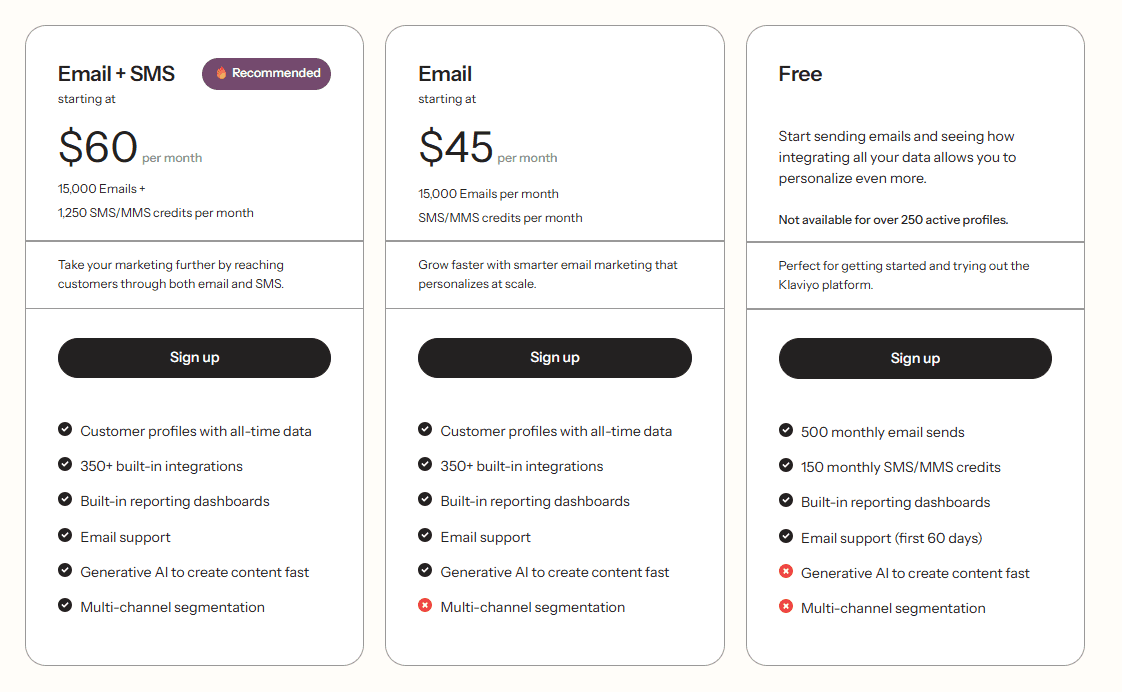Screen dimensions: 1122x692
Task: Click the flame icon in the Recommended badge
Action: [x=221, y=73]
